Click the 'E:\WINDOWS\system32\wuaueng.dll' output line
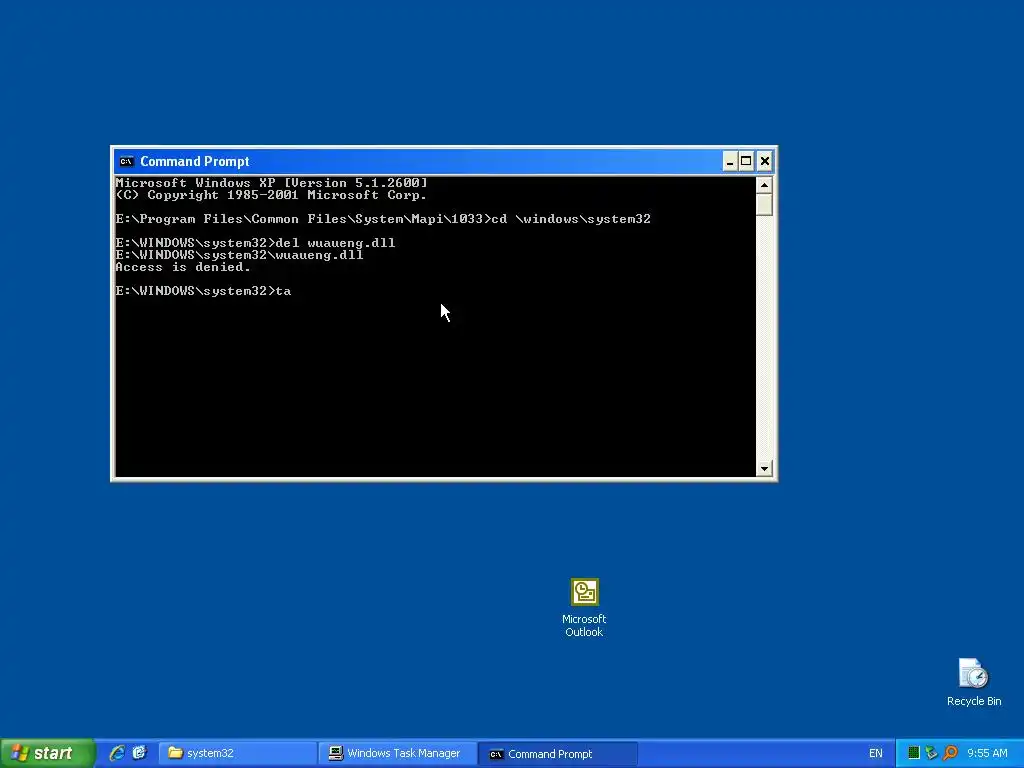This screenshot has height=768, width=1024. click(239, 255)
